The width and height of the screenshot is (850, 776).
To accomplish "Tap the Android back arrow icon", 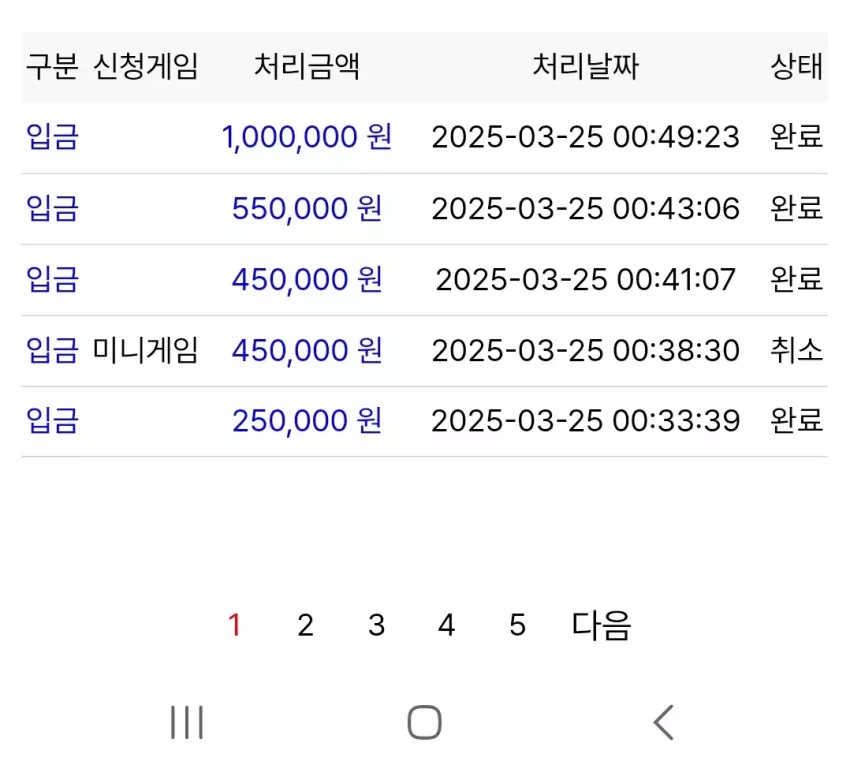I will tap(664, 722).
